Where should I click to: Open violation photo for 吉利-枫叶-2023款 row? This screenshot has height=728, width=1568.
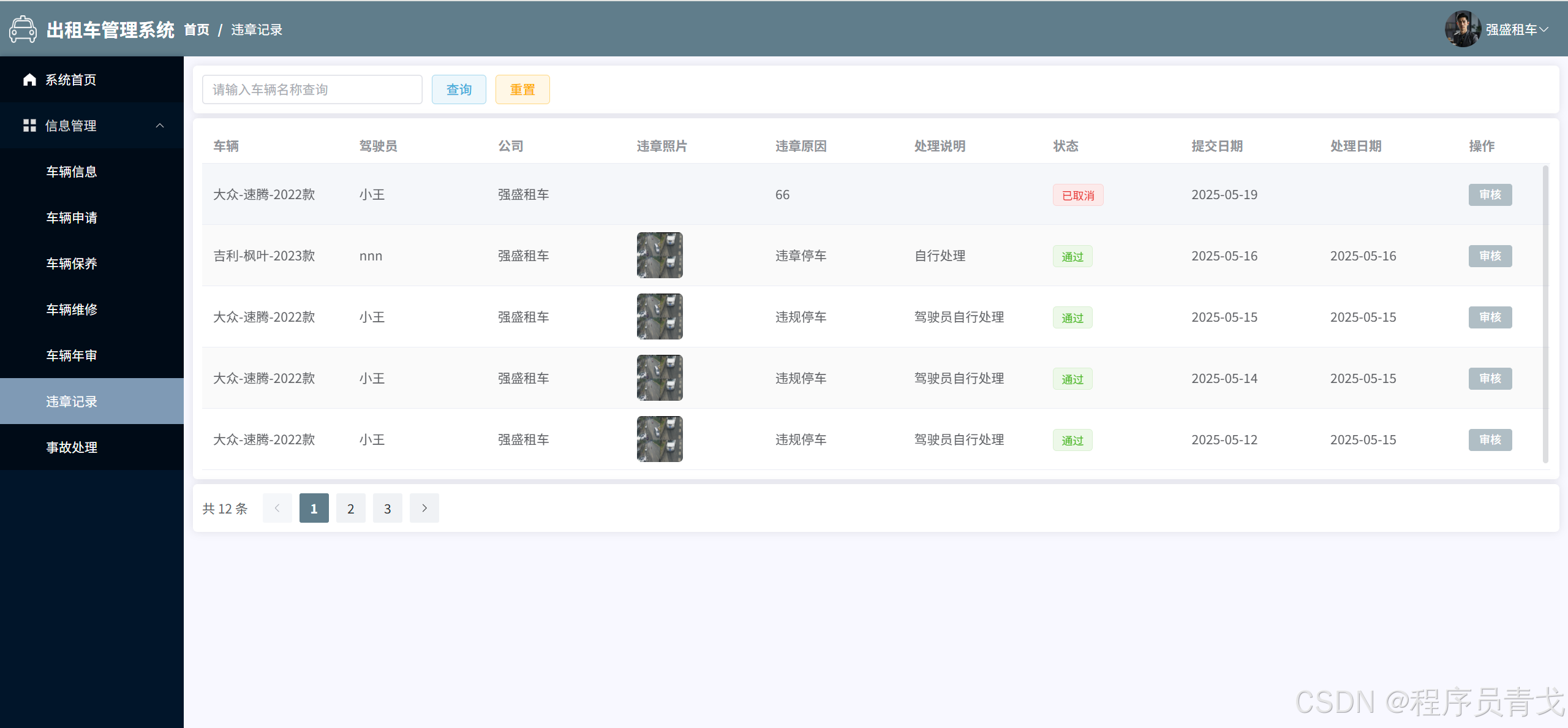click(660, 256)
